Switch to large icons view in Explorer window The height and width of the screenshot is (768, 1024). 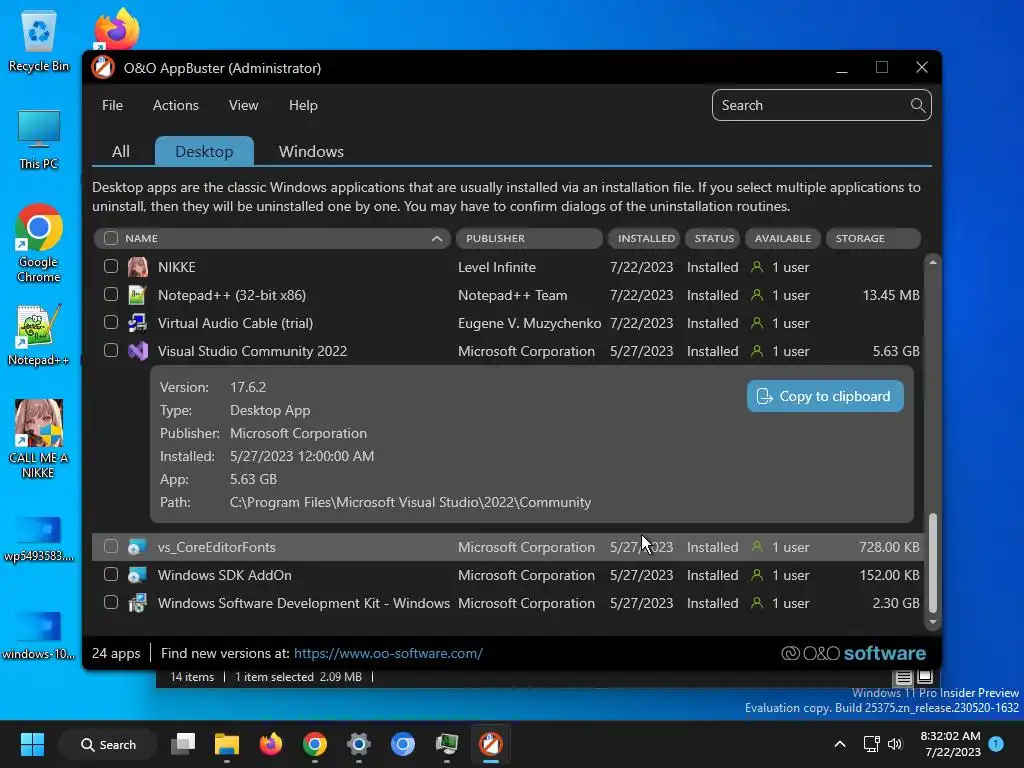point(925,677)
